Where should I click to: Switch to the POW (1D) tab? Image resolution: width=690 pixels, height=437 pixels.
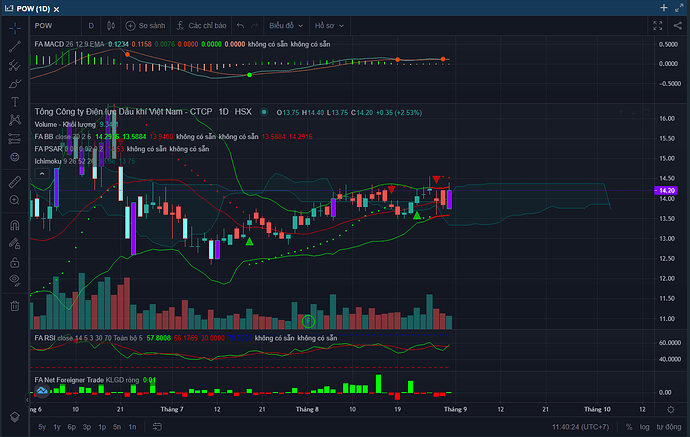pyautogui.click(x=42, y=8)
